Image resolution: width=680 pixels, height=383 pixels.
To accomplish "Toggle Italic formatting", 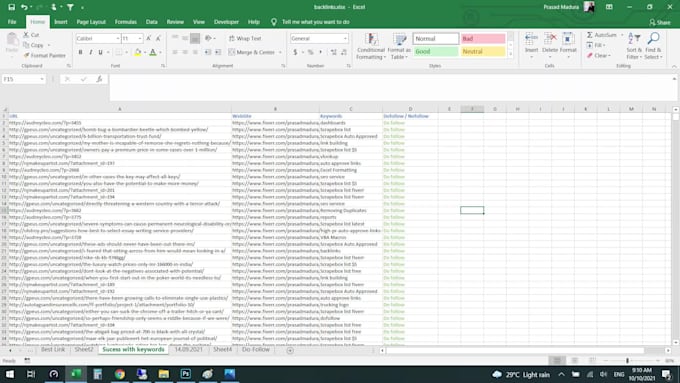I will (90, 52).
